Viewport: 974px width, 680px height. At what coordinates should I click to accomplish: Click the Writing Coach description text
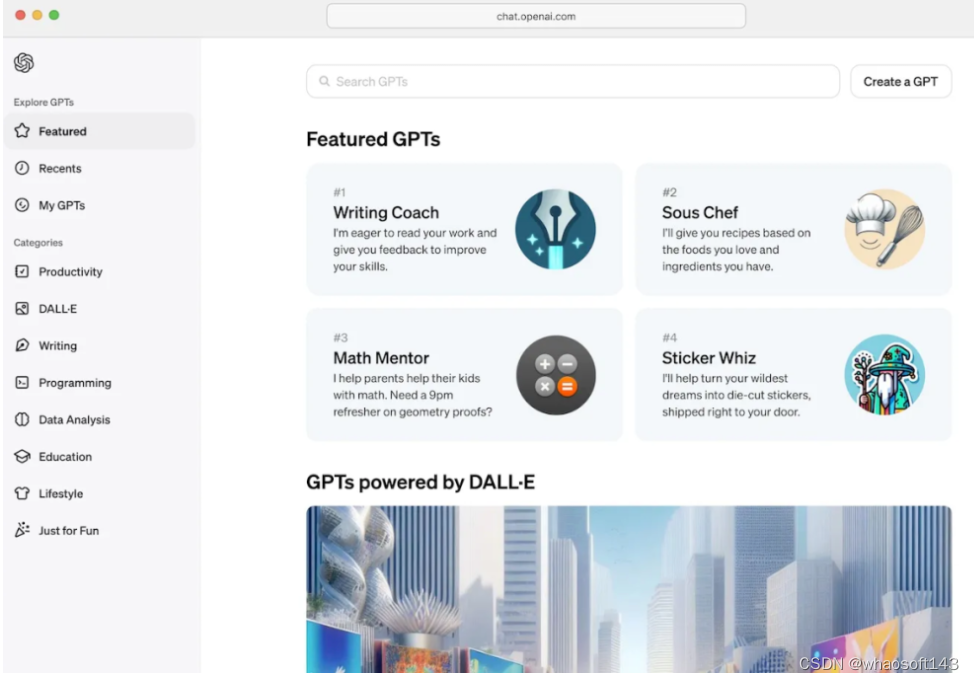(x=415, y=250)
